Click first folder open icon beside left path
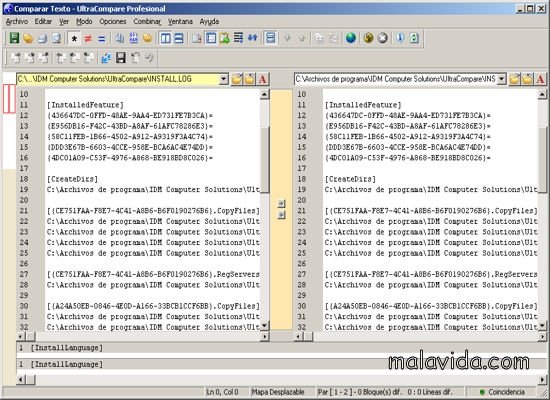Screen dimensions: 550x400 pos(237,79)
